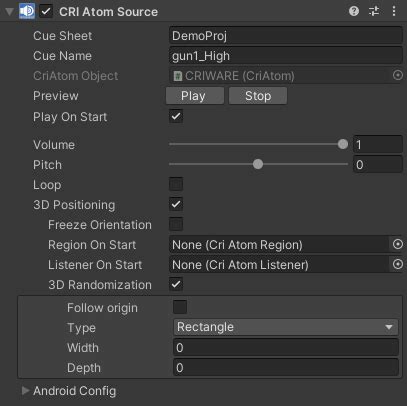Screen dimensions: 407x406
Task: Click the Cue Sheet field containing DemoProj
Action: (x=286, y=36)
